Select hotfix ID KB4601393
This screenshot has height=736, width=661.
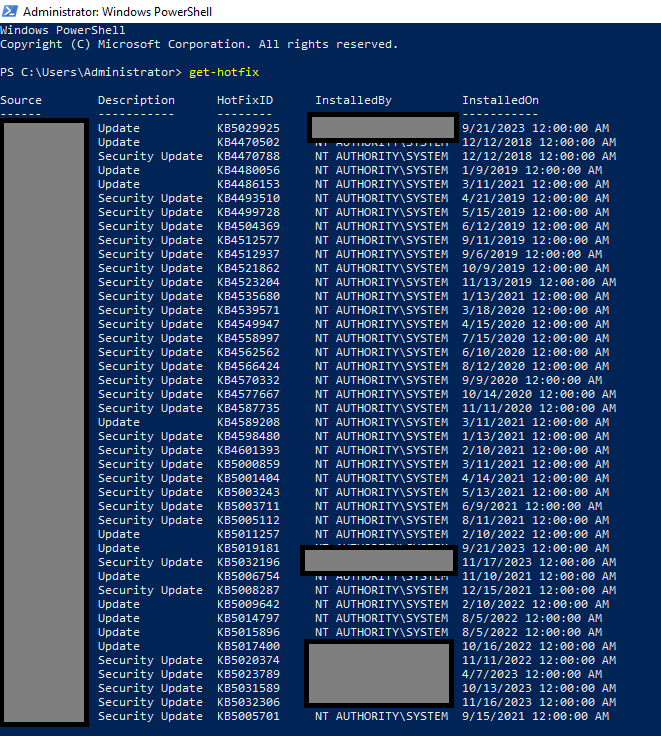[x=248, y=450]
